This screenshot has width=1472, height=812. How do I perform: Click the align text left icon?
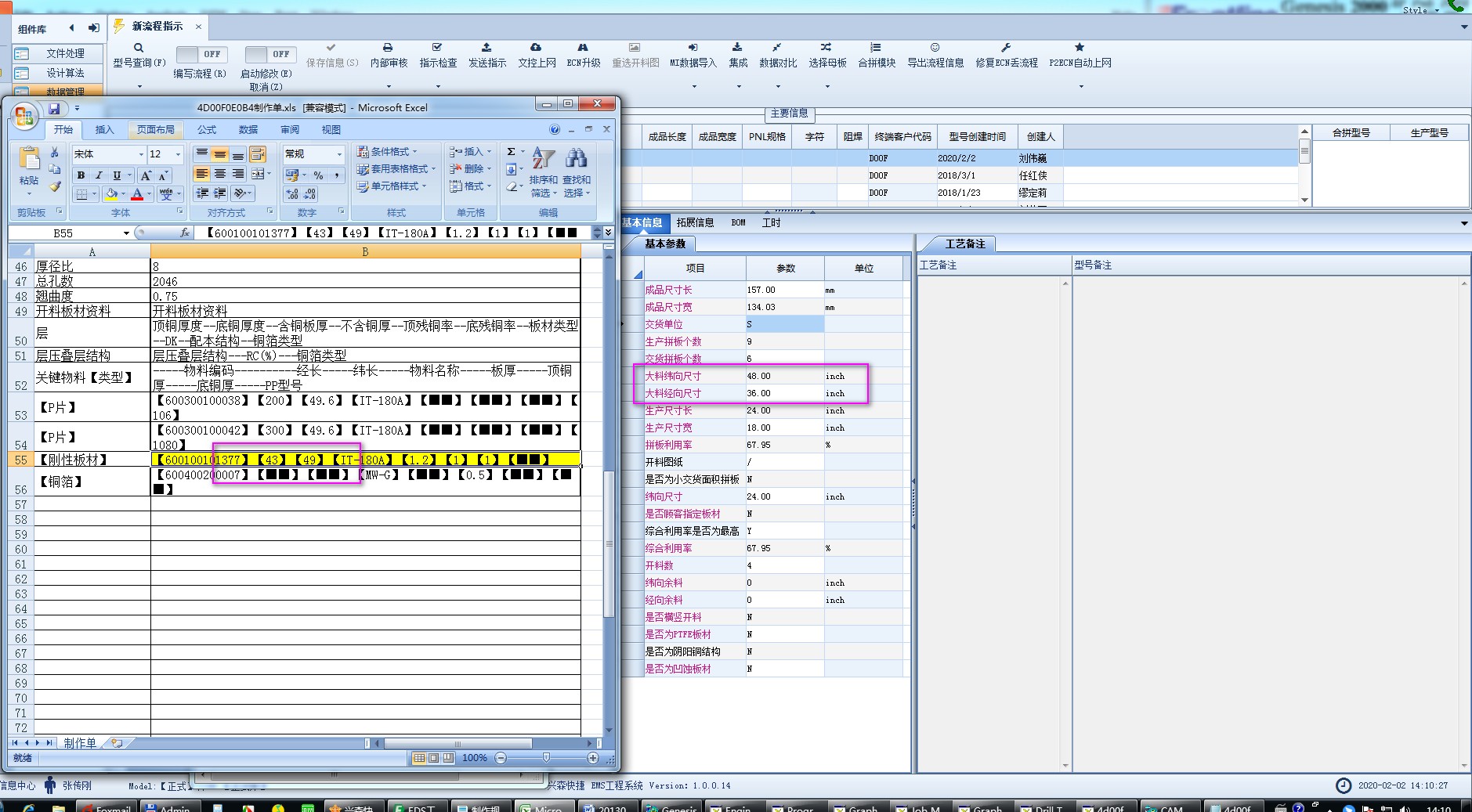coord(202,174)
